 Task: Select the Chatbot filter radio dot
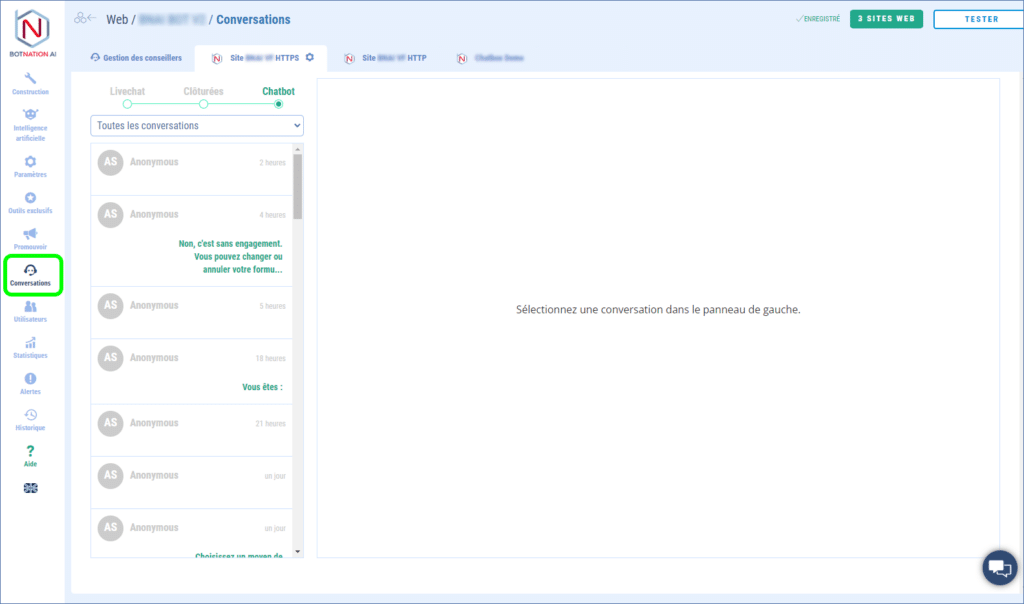coord(279,104)
